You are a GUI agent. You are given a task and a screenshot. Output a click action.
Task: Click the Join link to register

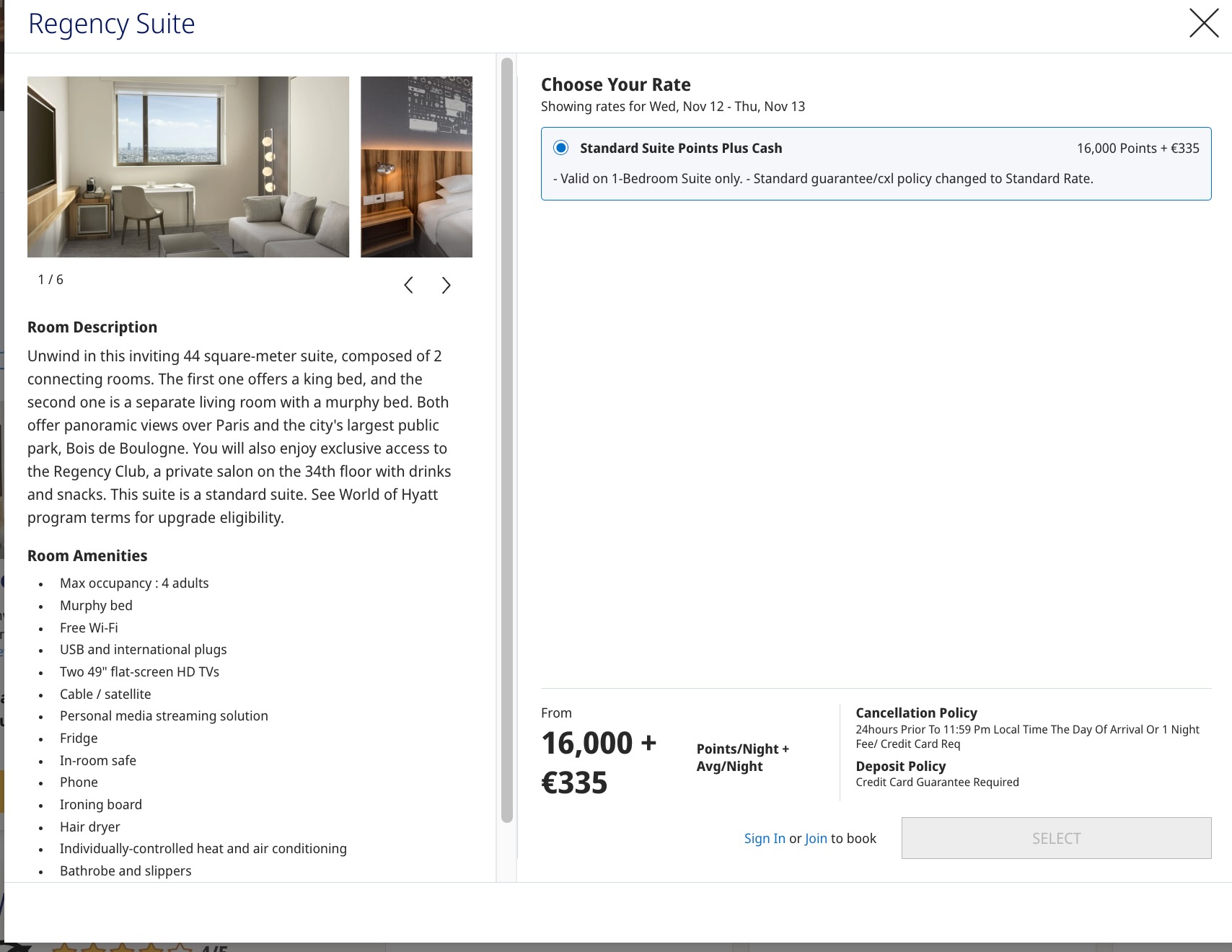coord(815,838)
